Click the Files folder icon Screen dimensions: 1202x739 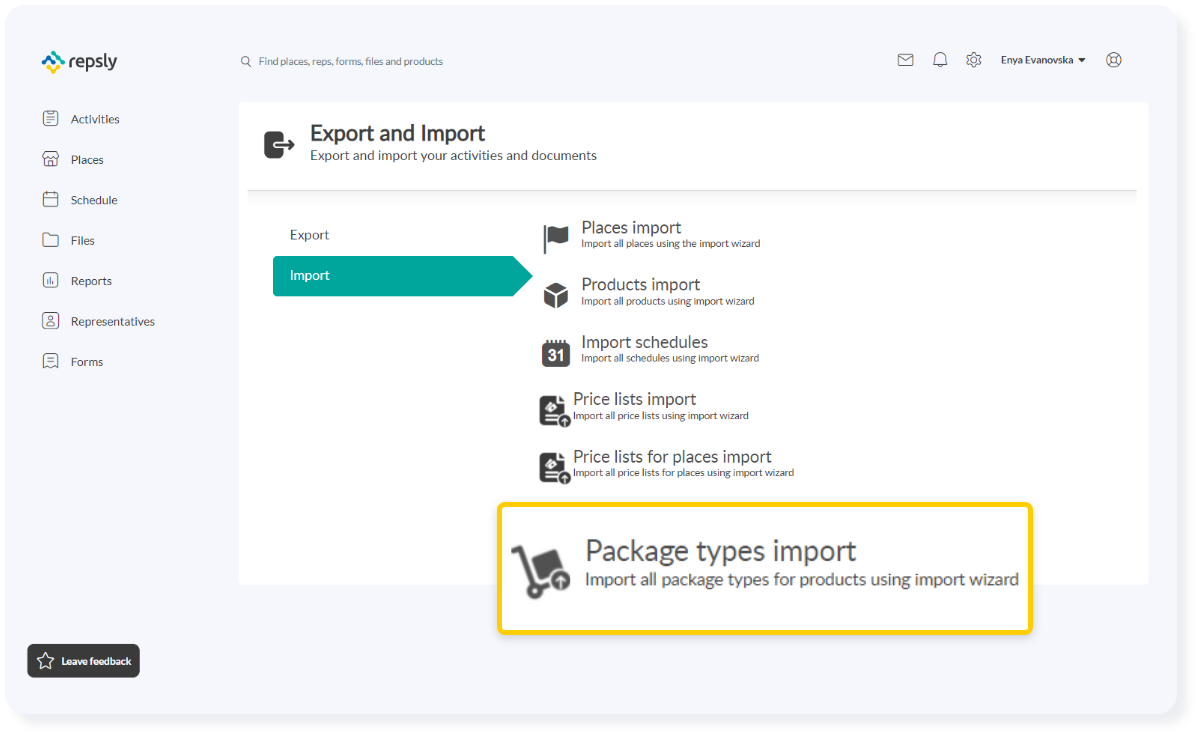point(50,239)
